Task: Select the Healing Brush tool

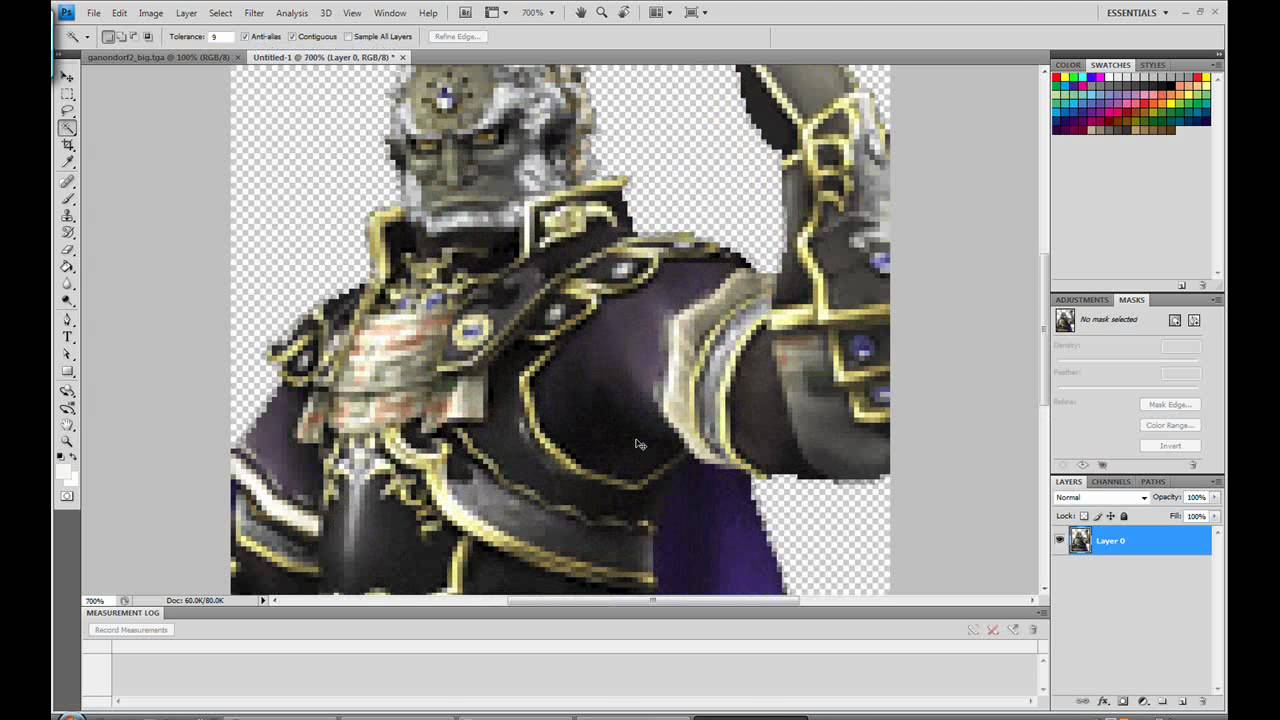Action: (x=67, y=182)
